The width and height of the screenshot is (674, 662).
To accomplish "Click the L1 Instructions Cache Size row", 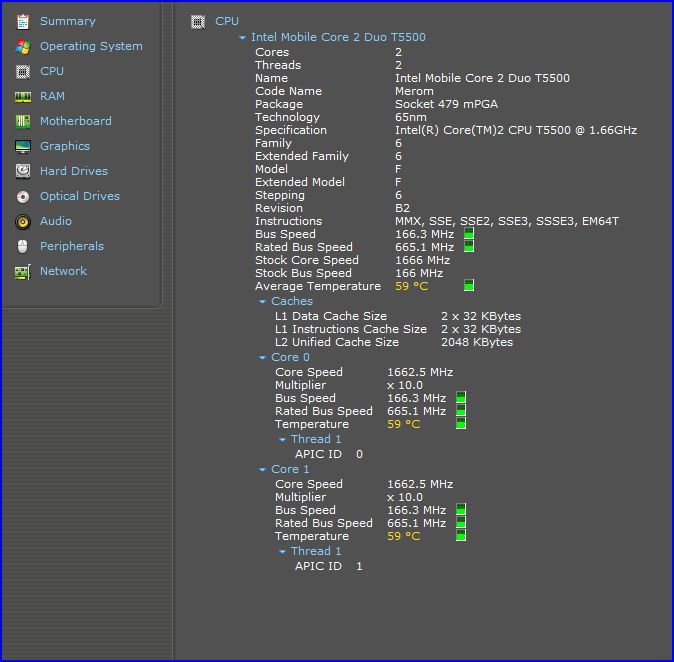I will [398, 329].
